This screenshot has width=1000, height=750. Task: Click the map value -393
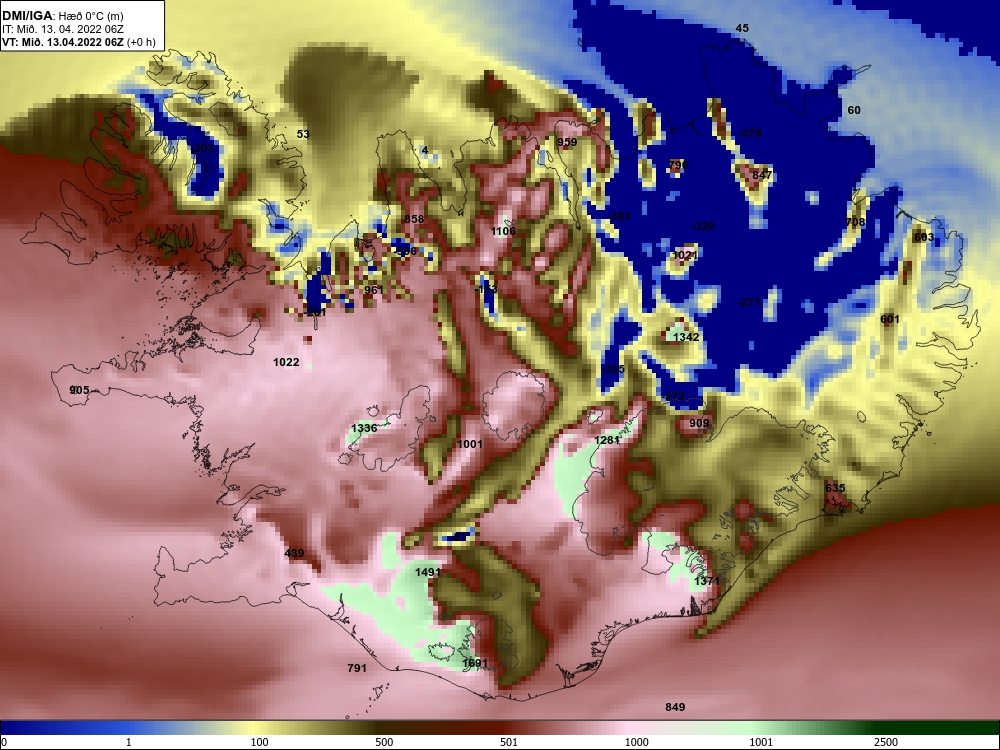click(x=619, y=216)
